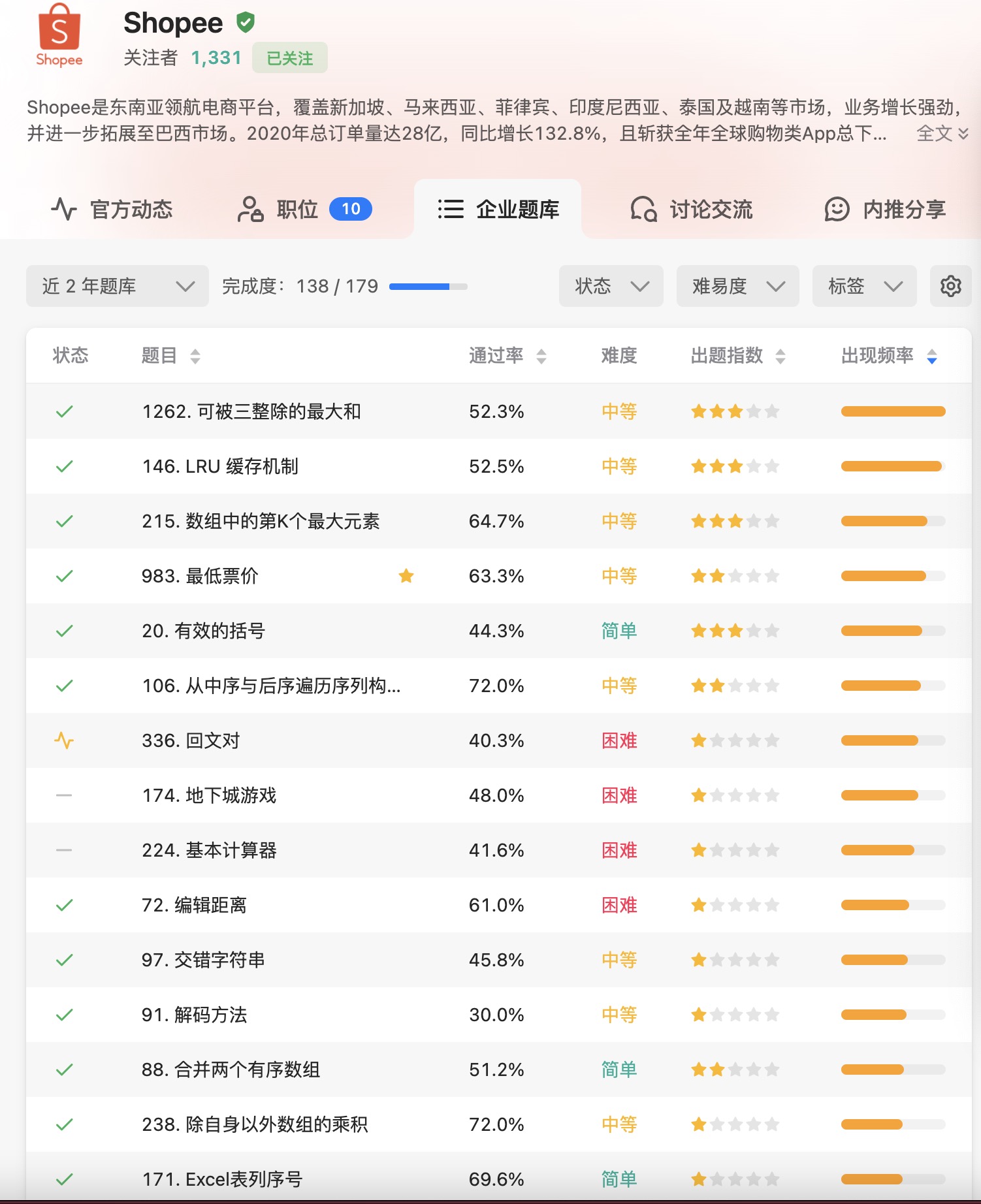Screen dimensions: 981x1204
Task: Expand the 难易度 filter dropdown
Action: (x=737, y=286)
